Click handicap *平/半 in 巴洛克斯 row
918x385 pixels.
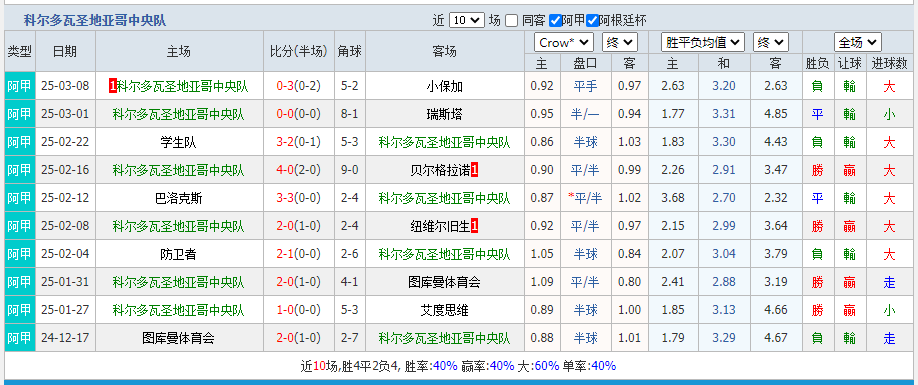coord(586,198)
